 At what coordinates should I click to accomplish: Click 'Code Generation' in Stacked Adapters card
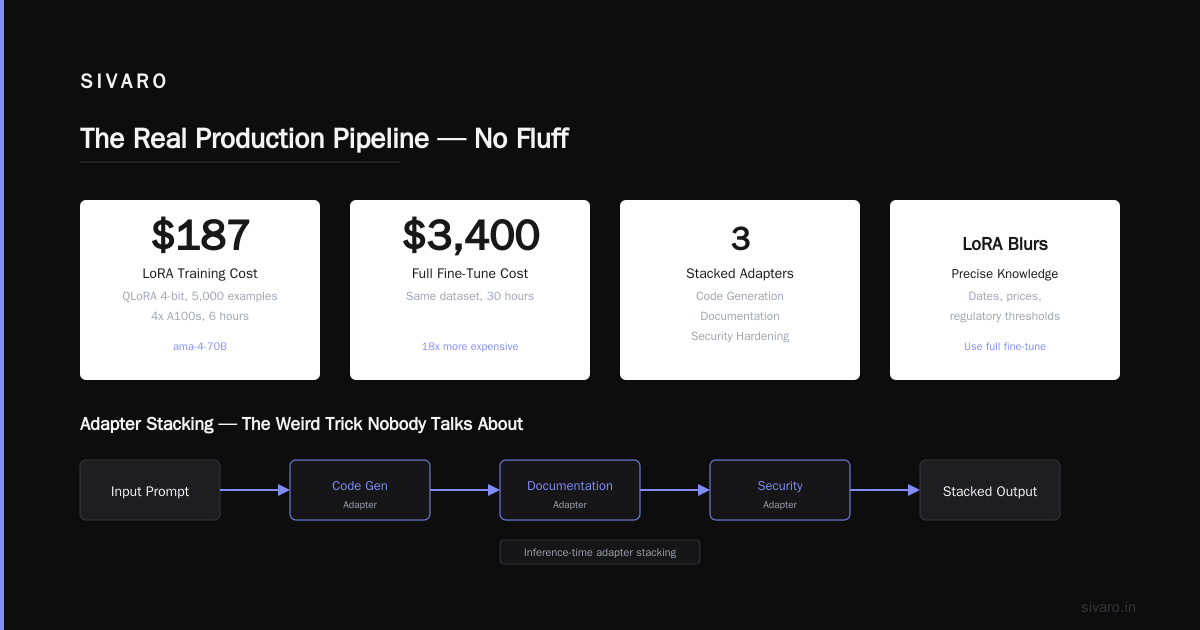click(740, 296)
